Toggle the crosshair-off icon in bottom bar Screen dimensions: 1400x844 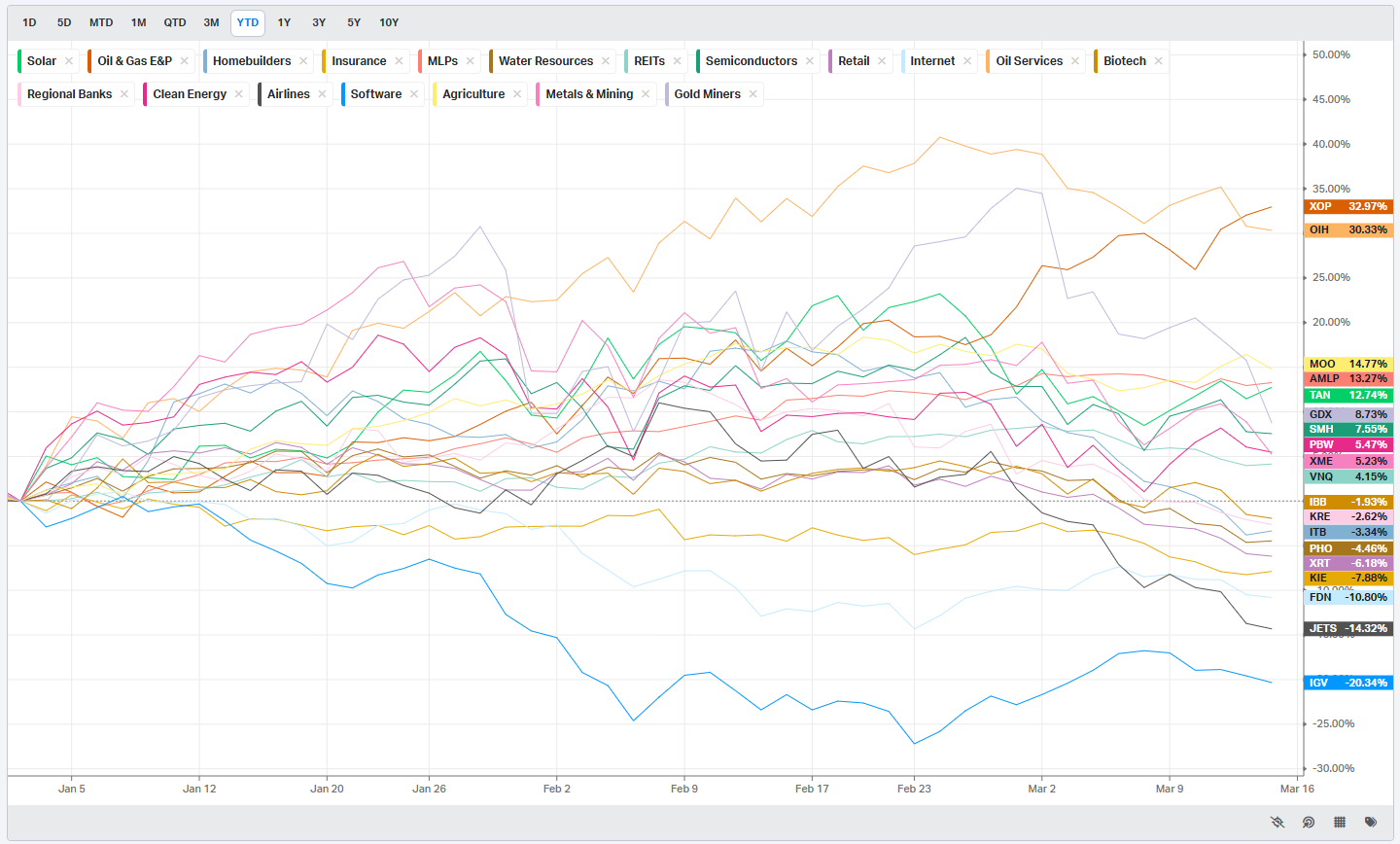coord(1277,822)
